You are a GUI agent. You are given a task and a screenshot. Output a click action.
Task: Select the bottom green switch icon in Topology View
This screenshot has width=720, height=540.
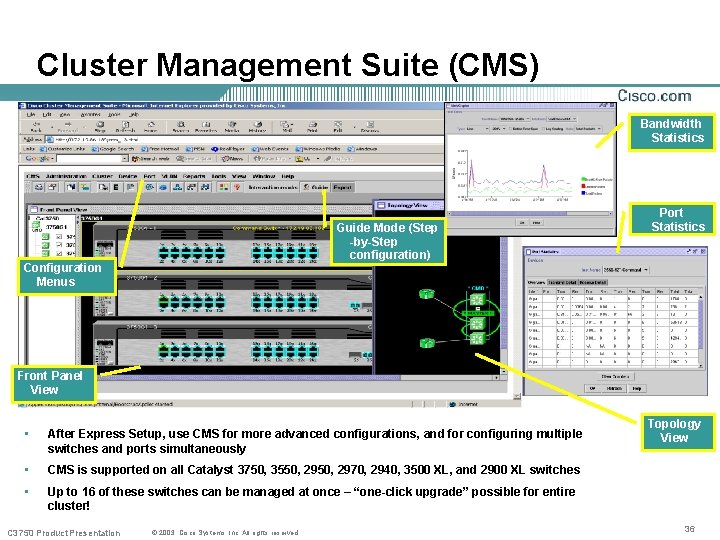[x=477, y=339]
